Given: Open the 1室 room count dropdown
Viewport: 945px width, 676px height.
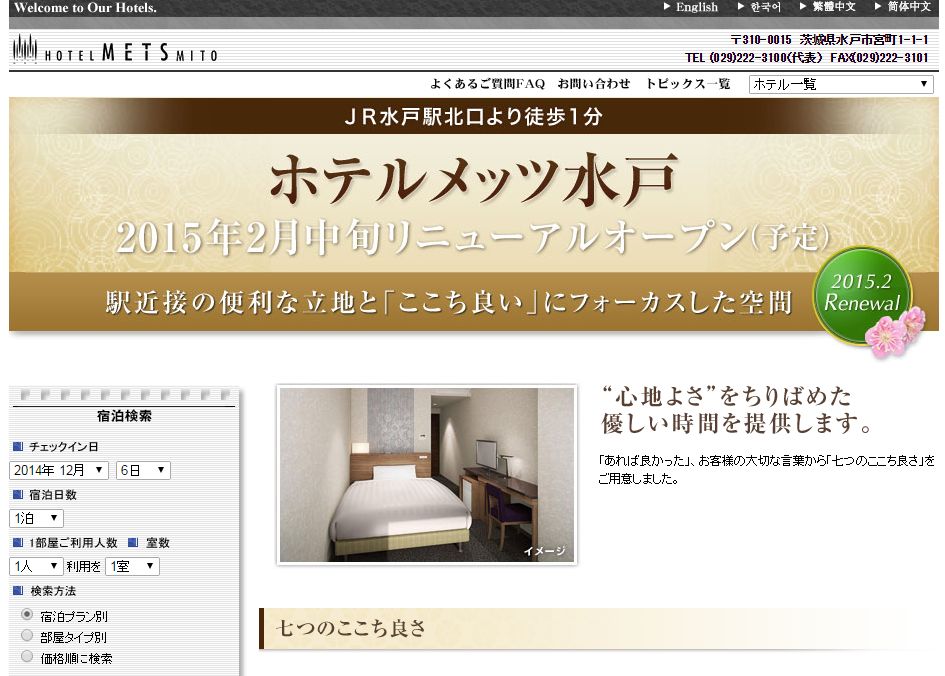Looking at the screenshot, I should point(132,566).
